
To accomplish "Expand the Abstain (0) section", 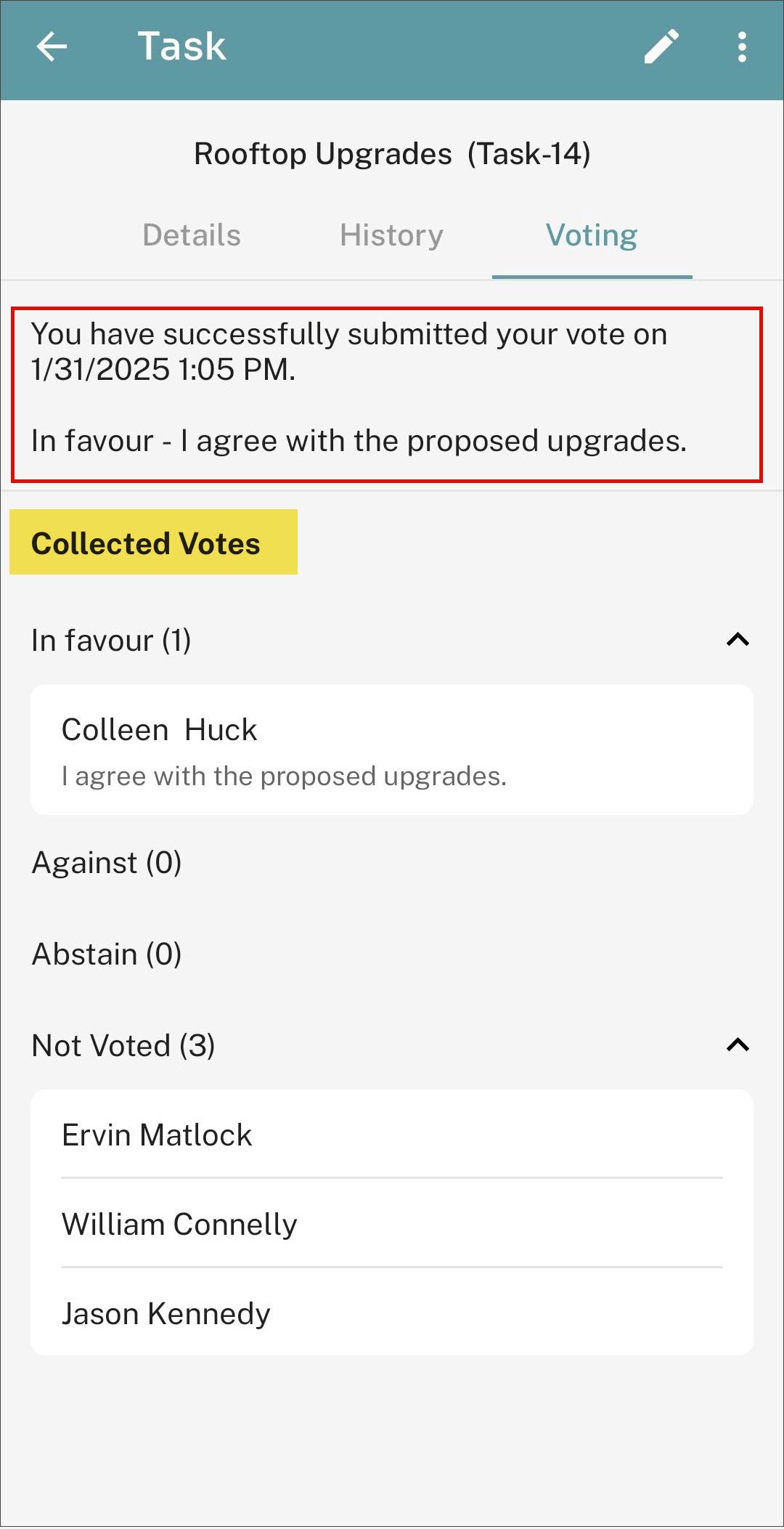I will (107, 954).
